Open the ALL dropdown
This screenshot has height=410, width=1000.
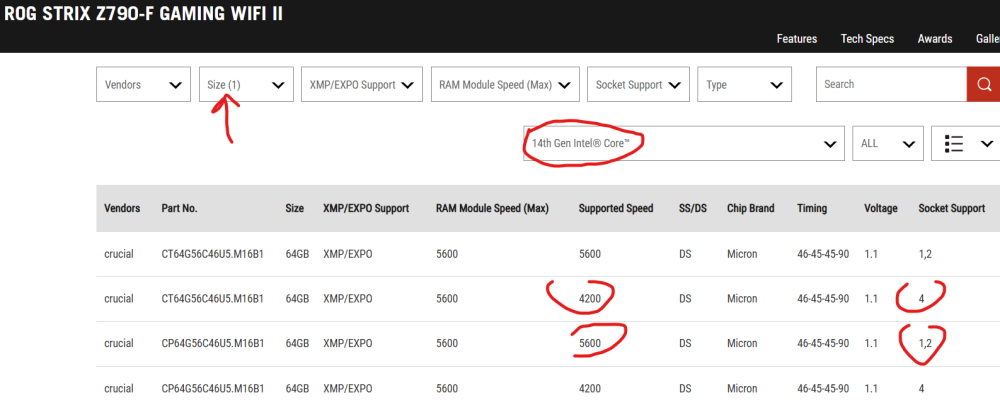[888, 143]
